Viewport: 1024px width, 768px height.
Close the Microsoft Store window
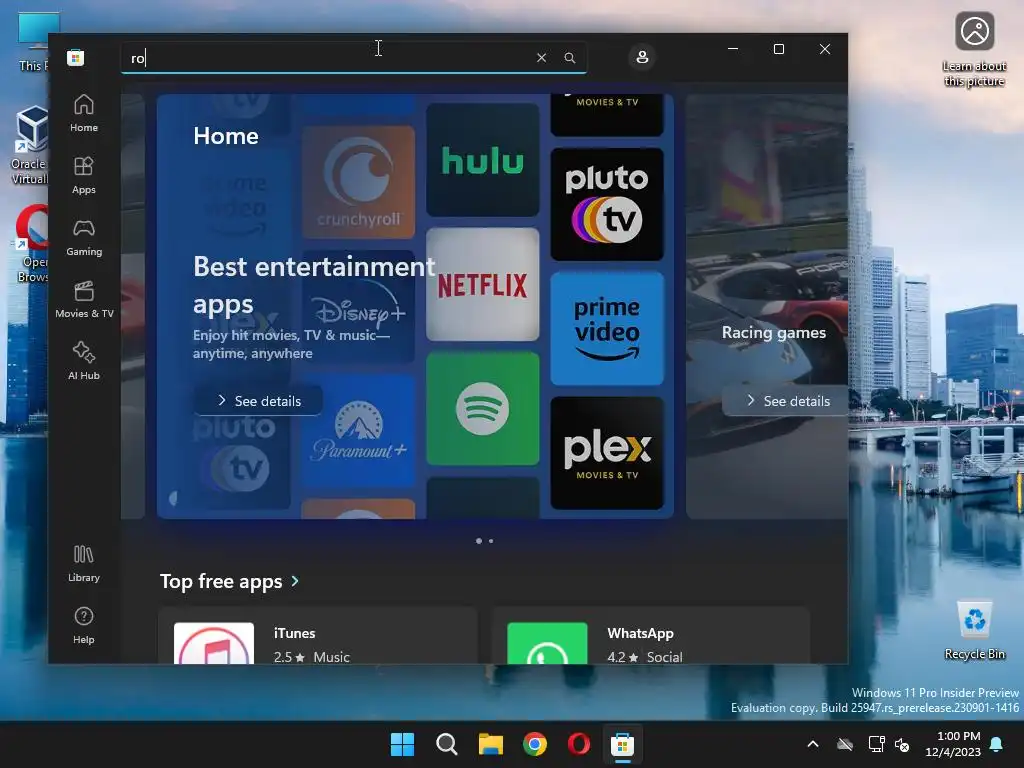point(825,49)
